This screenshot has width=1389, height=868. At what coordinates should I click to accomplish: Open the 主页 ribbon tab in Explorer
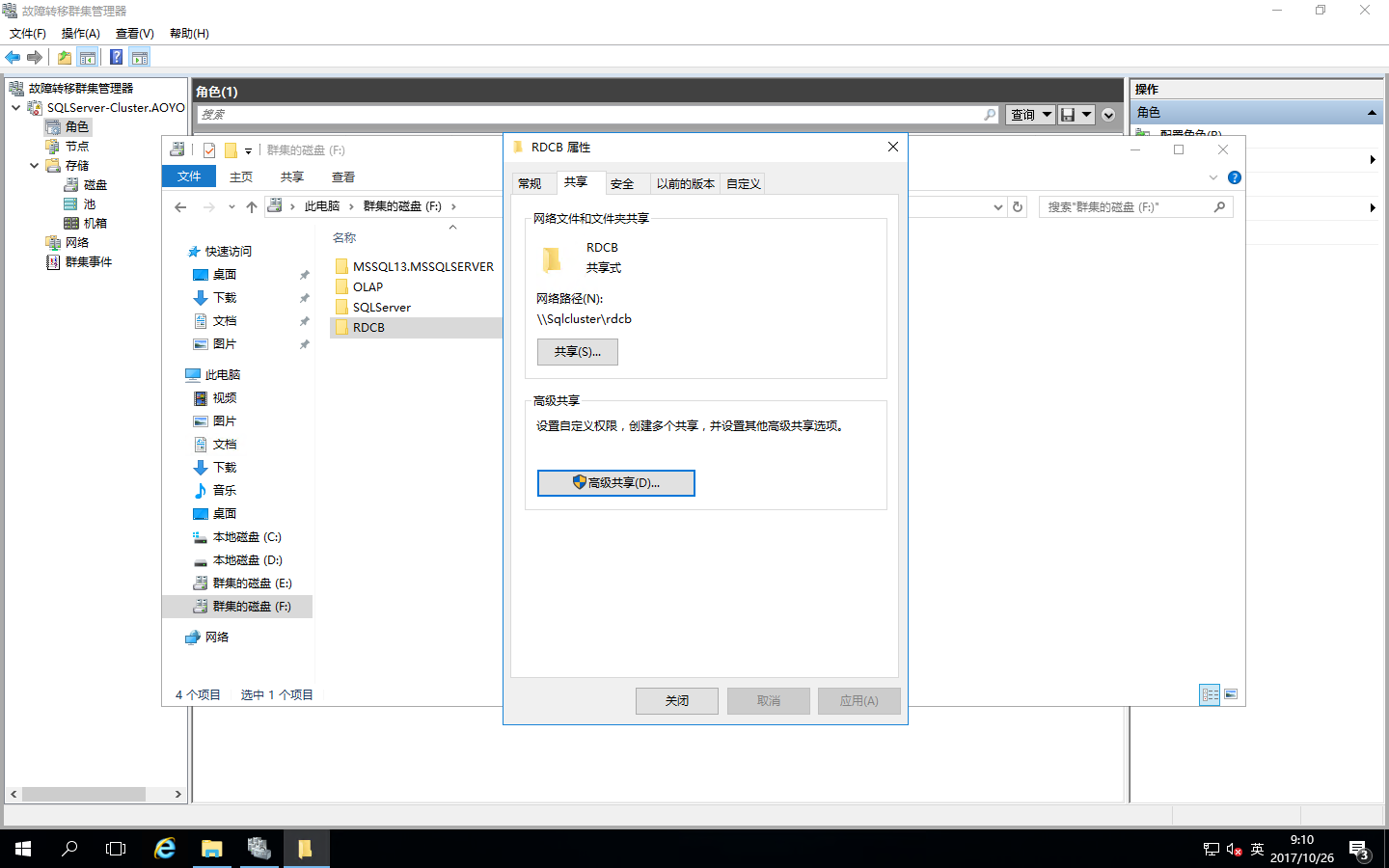[241, 177]
